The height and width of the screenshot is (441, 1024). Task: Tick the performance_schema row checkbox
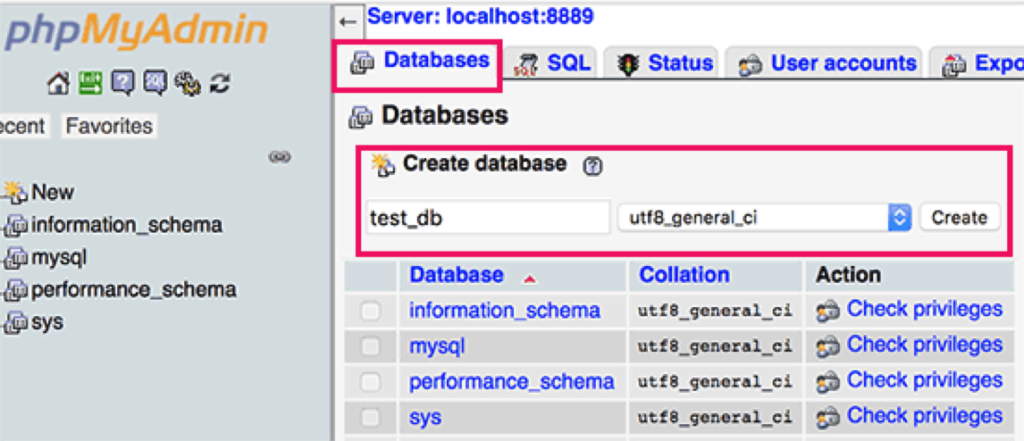click(370, 382)
